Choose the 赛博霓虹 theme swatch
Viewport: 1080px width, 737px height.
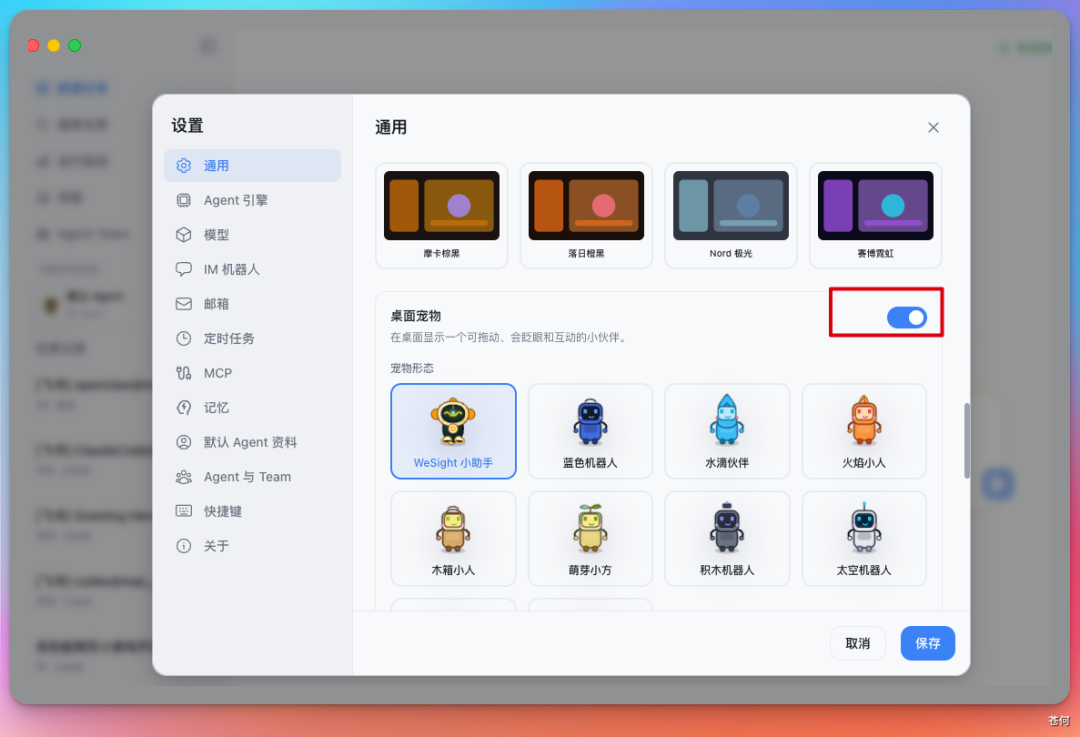point(875,216)
